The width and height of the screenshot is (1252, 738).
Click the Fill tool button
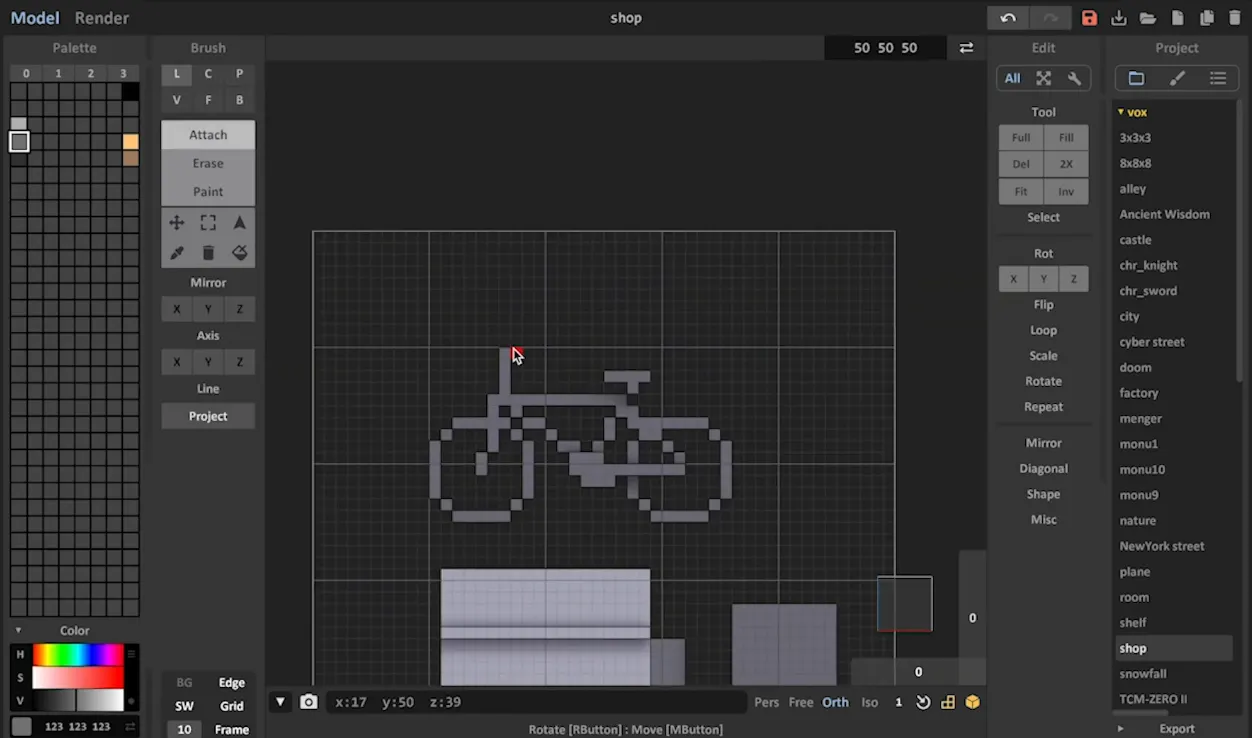[1066, 138]
